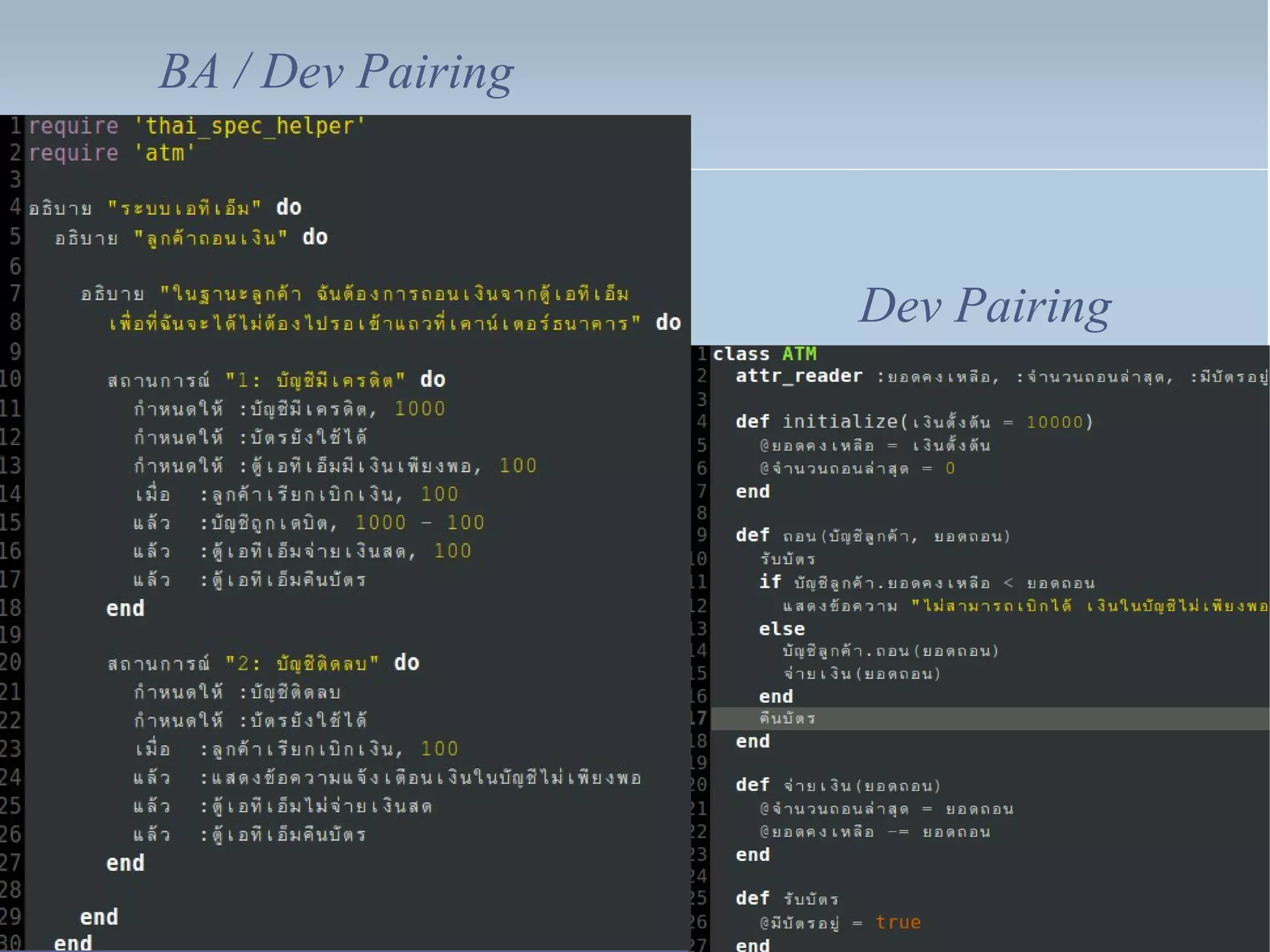Click ':ลูกค้าเรียกเบิกเงิน' on line 14
This screenshot has height=952, width=1270.
point(296,494)
